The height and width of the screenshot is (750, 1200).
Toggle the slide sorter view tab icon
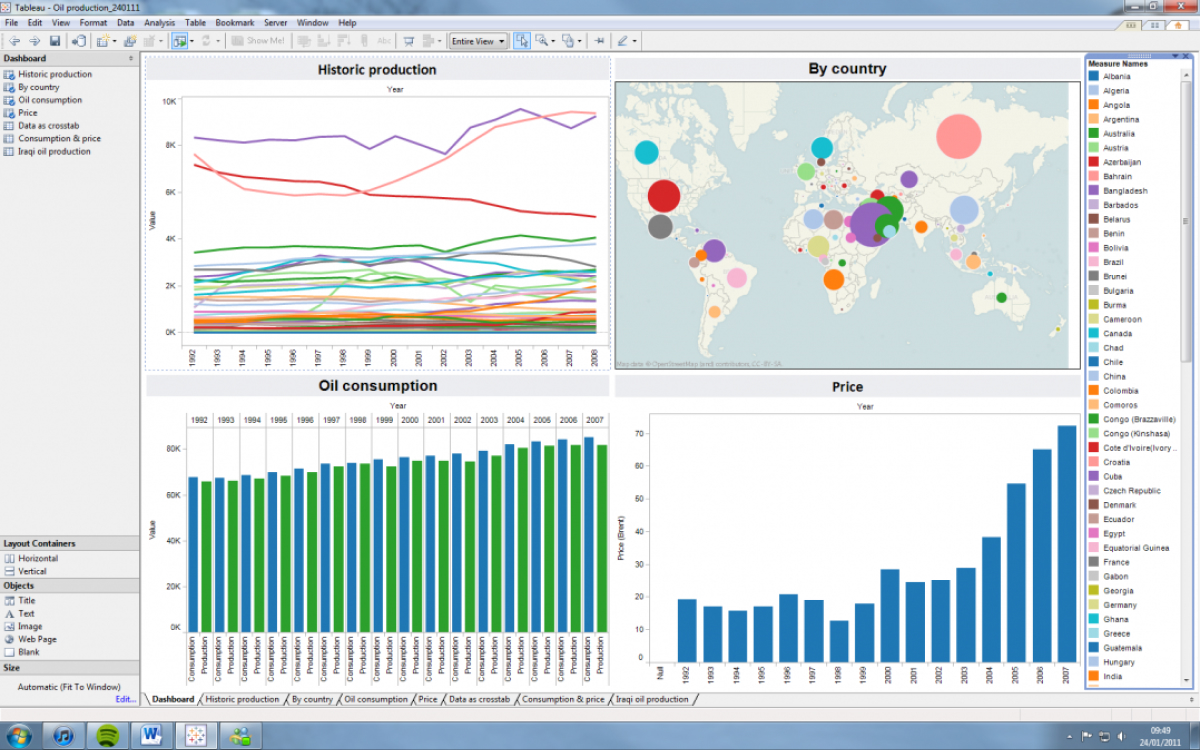click(x=1157, y=25)
